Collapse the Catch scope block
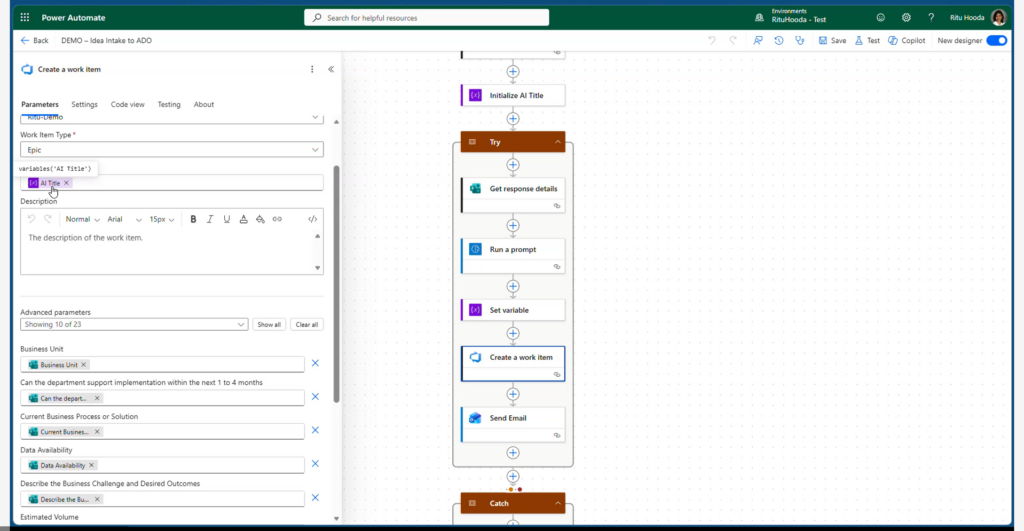 [556, 503]
